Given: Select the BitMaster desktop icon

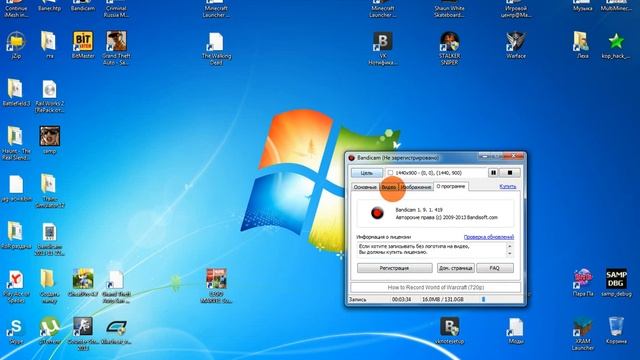Looking at the screenshot, I should point(83,45).
